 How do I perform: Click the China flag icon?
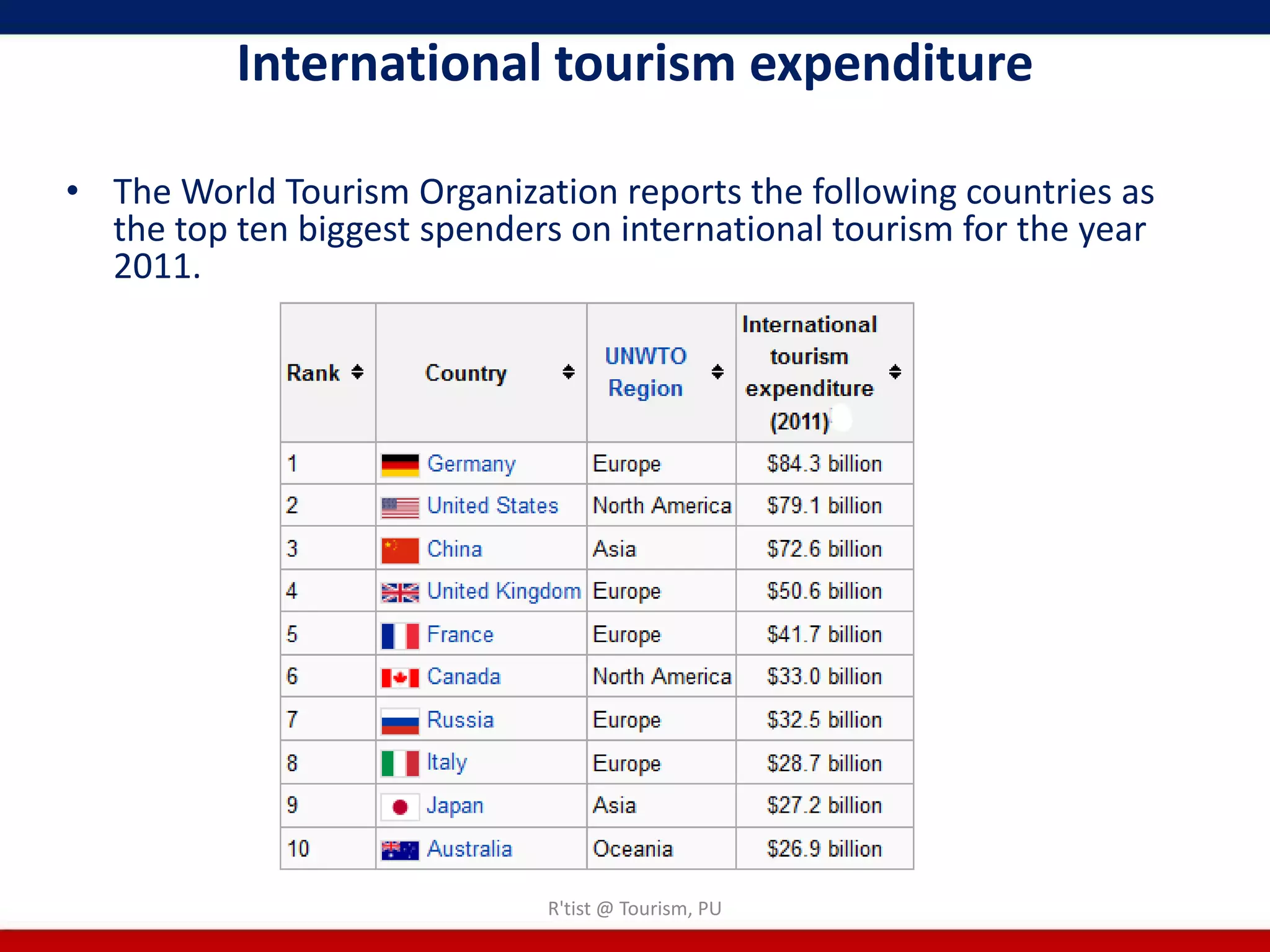pos(400,550)
